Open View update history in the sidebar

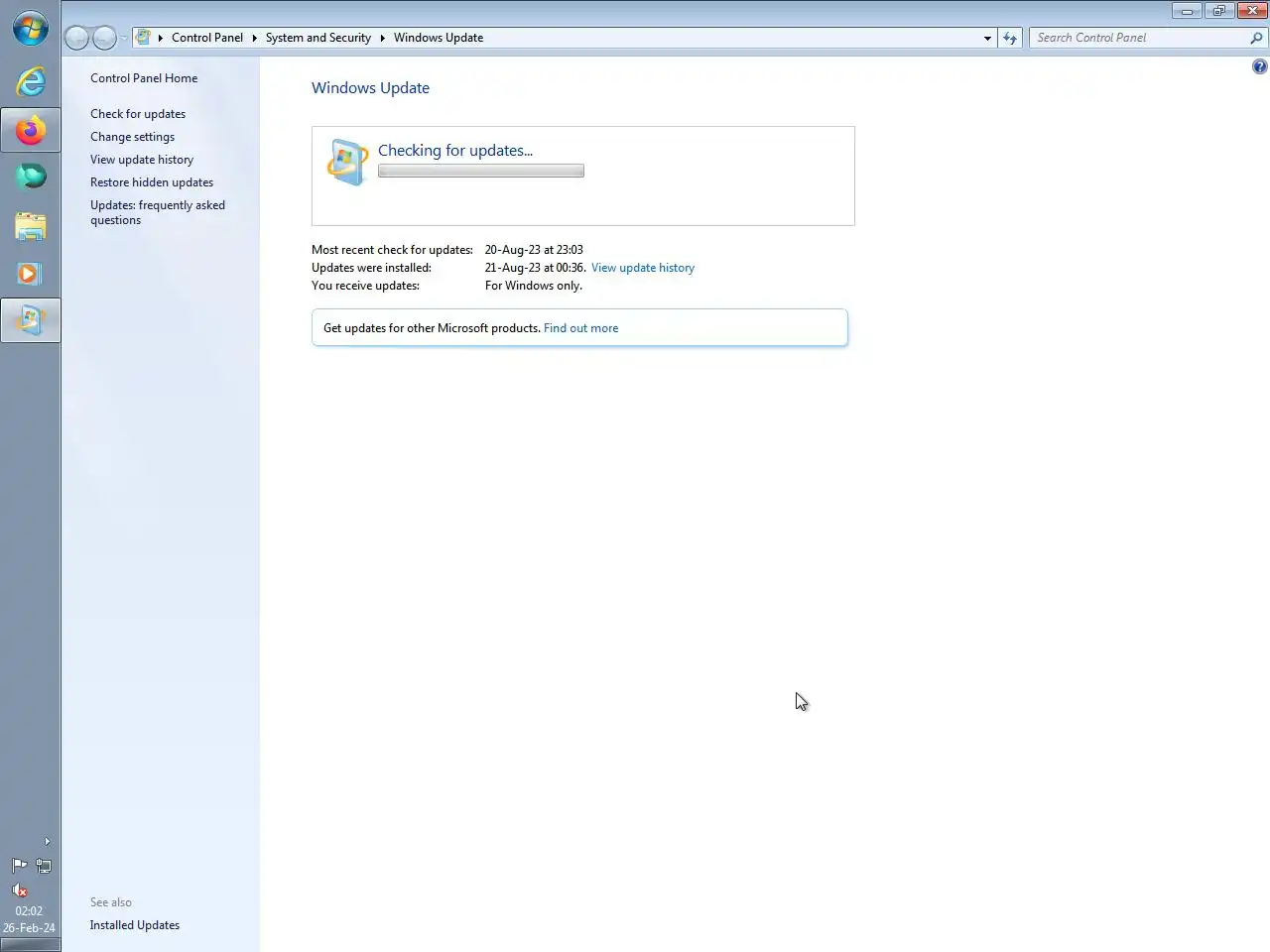click(142, 160)
